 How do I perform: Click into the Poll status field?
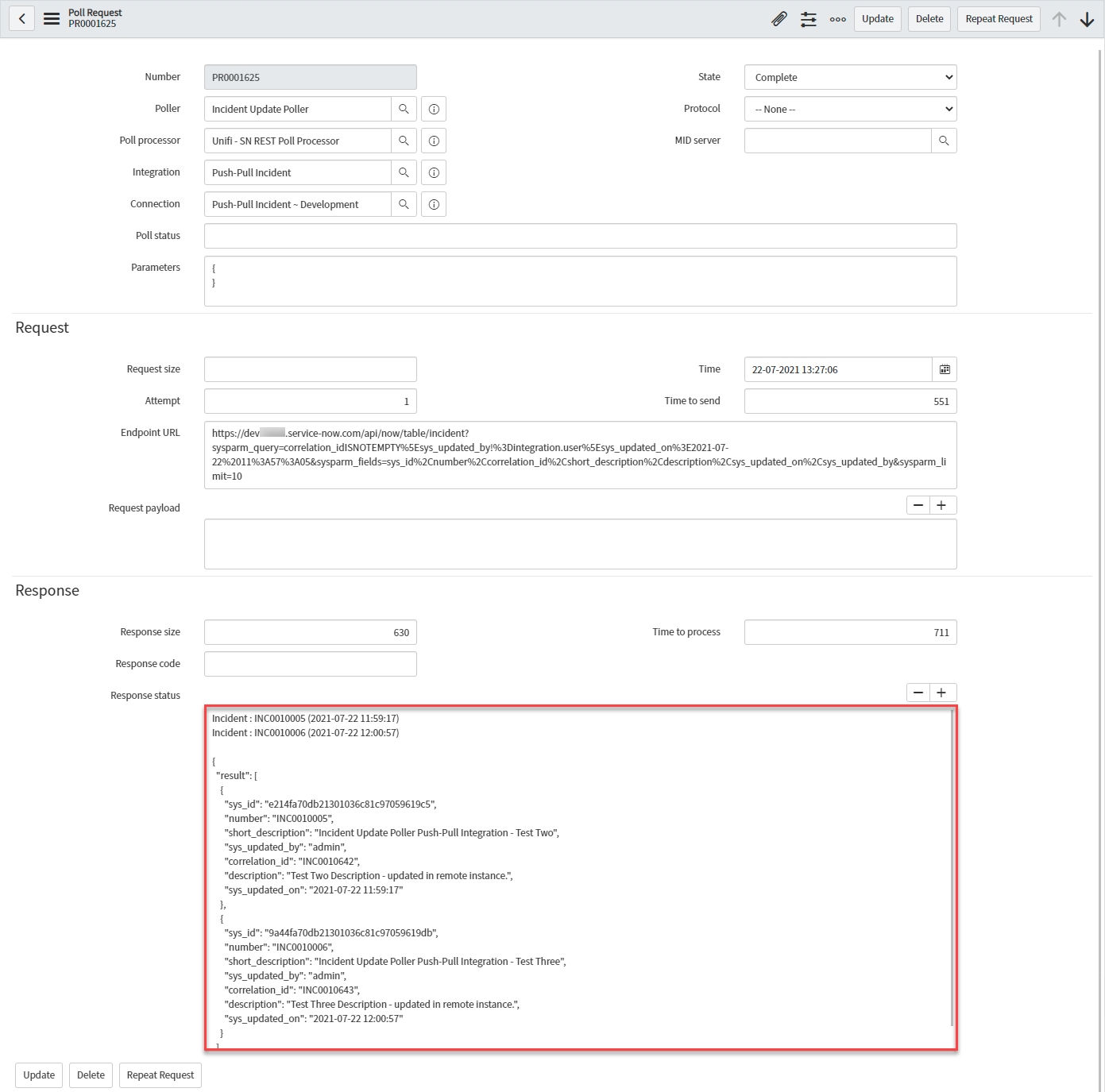(580, 236)
